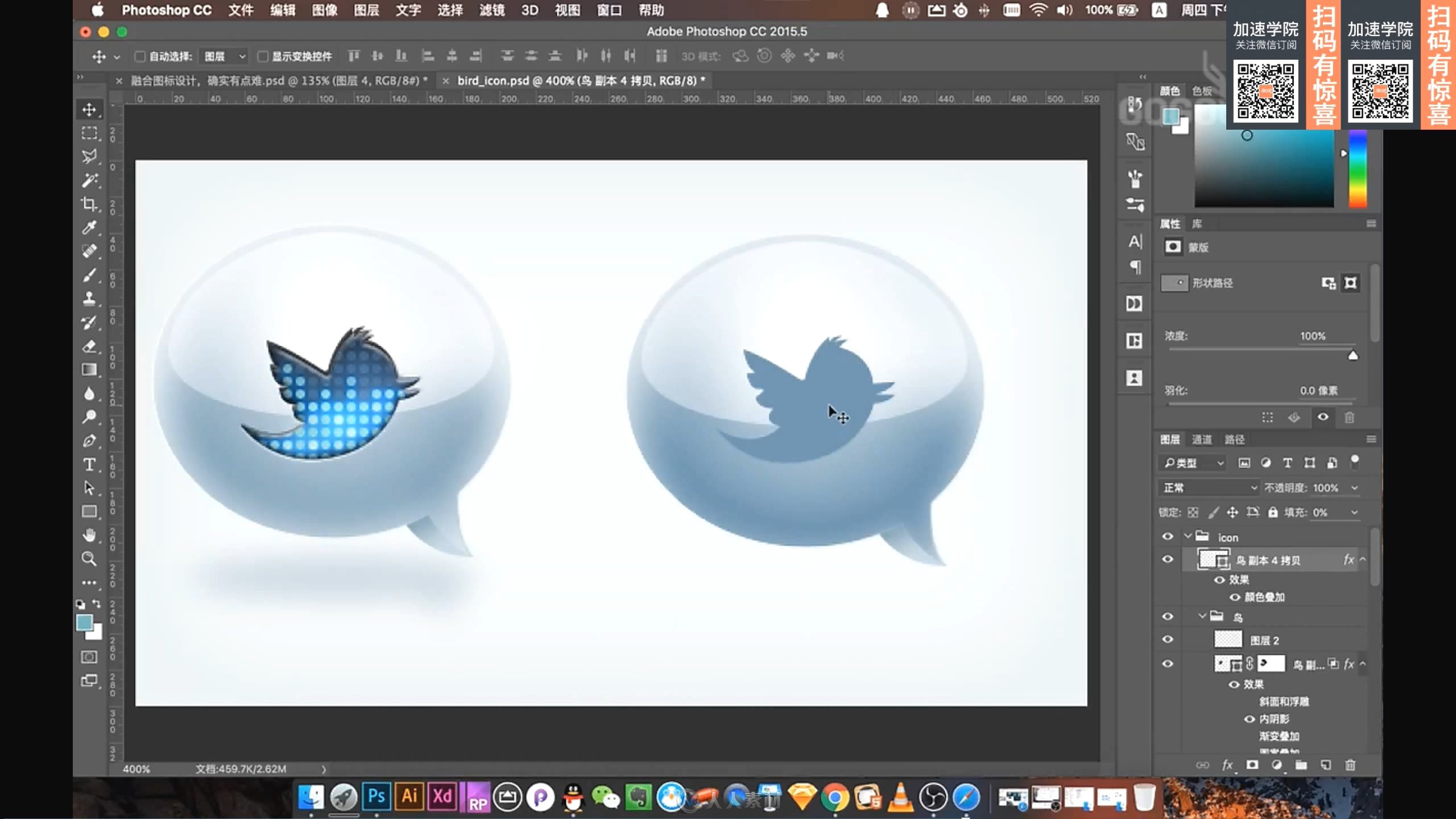Open the 填充 fill dropdown arrow
The height and width of the screenshot is (819, 1456).
tap(1354, 512)
